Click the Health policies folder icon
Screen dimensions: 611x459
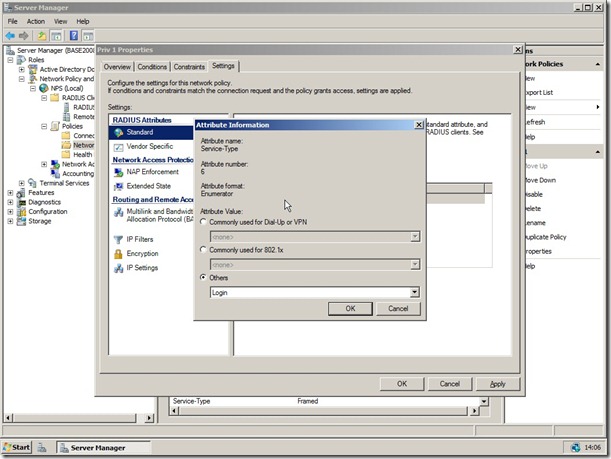point(66,155)
